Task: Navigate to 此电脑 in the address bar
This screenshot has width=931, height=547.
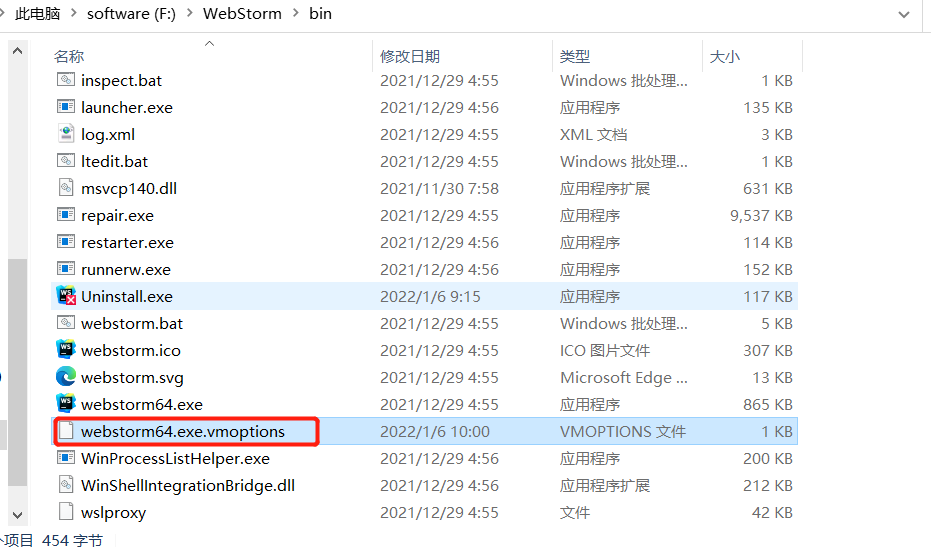Action: click(x=37, y=14)
